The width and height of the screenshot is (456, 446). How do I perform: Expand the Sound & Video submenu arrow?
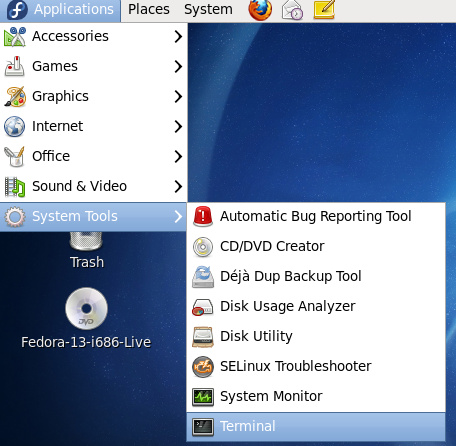point(178,186)
